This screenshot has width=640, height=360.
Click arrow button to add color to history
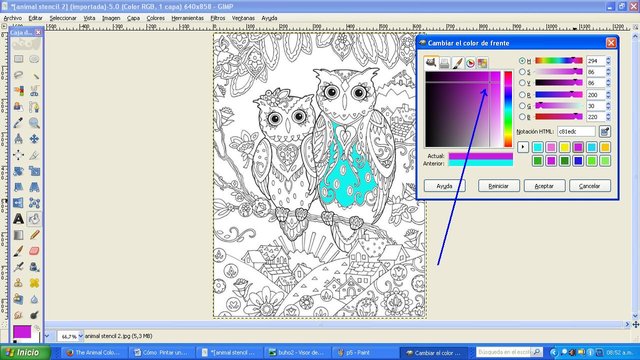click(x=523, y=147)
